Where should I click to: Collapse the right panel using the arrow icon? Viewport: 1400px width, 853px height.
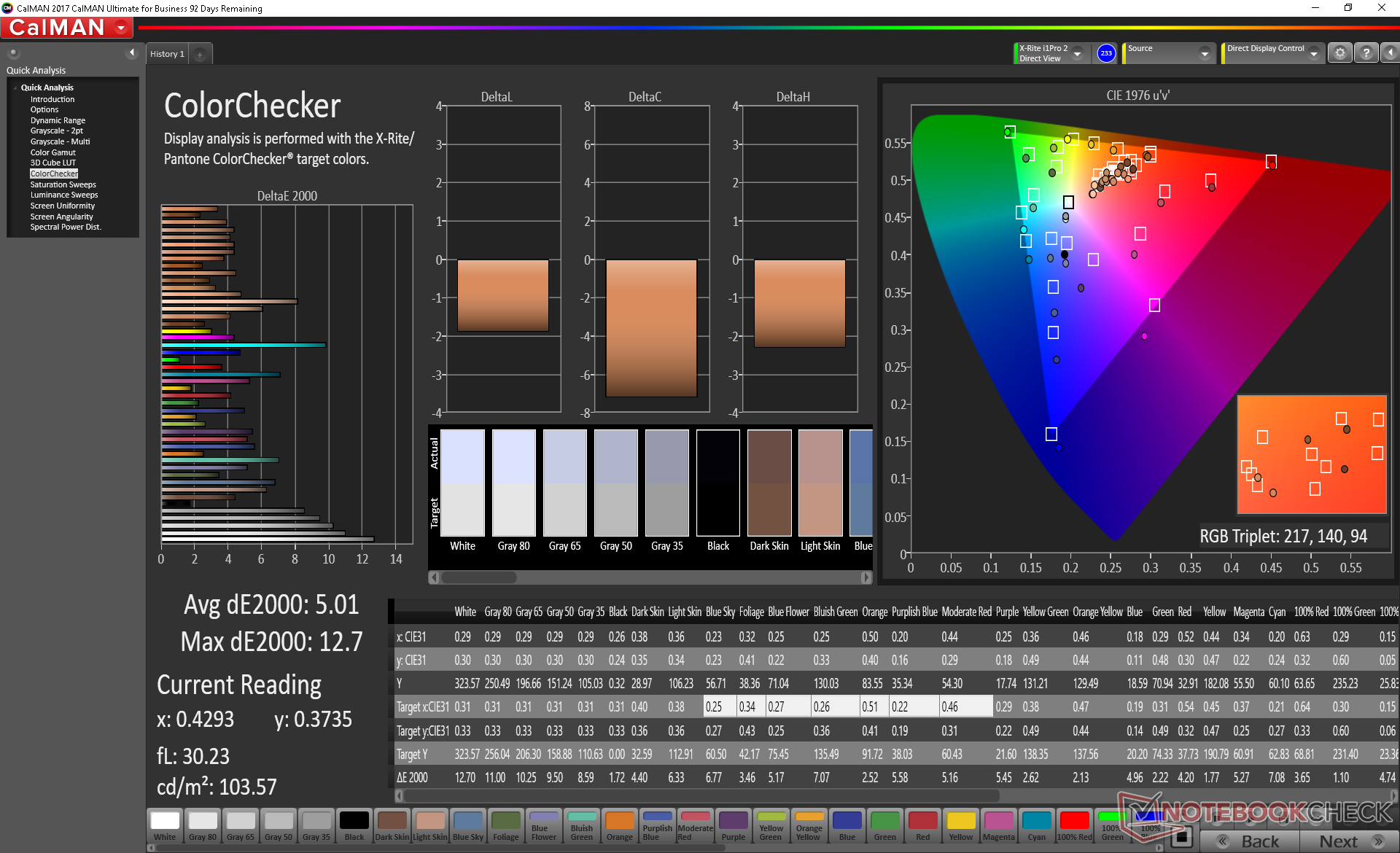pos(1390,53)
